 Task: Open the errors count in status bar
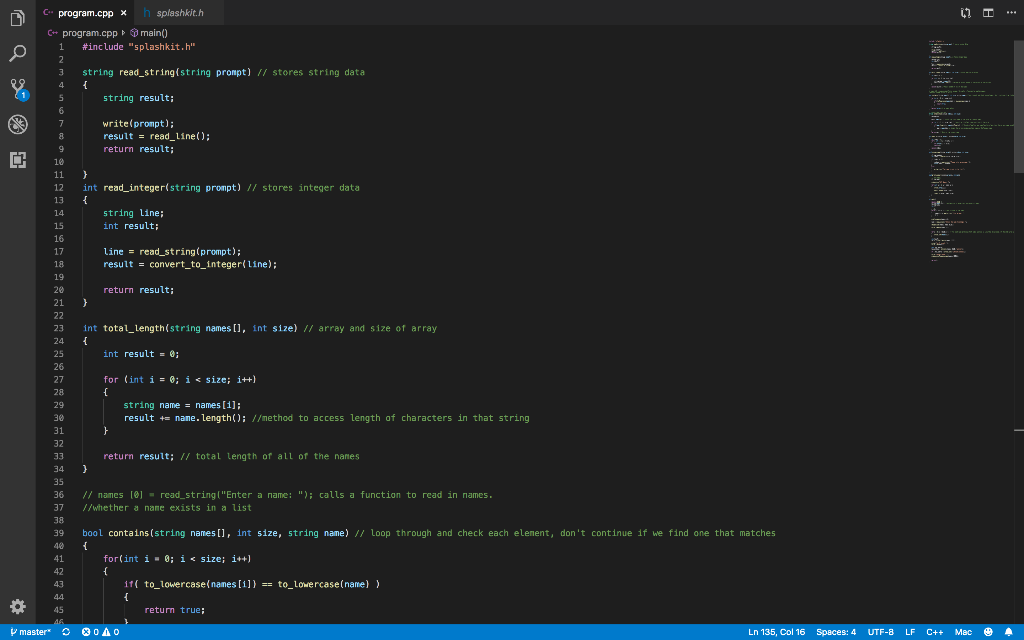tap(90, 632)
